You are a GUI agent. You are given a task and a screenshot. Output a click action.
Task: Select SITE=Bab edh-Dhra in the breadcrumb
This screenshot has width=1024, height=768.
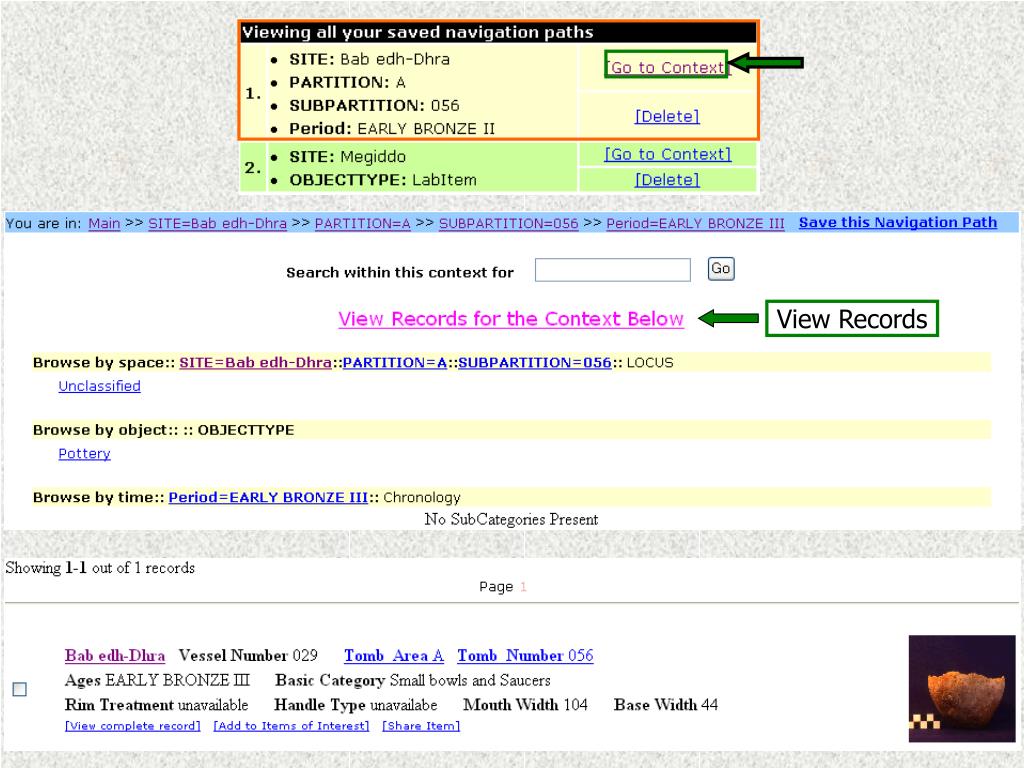[x=217, y=223]
